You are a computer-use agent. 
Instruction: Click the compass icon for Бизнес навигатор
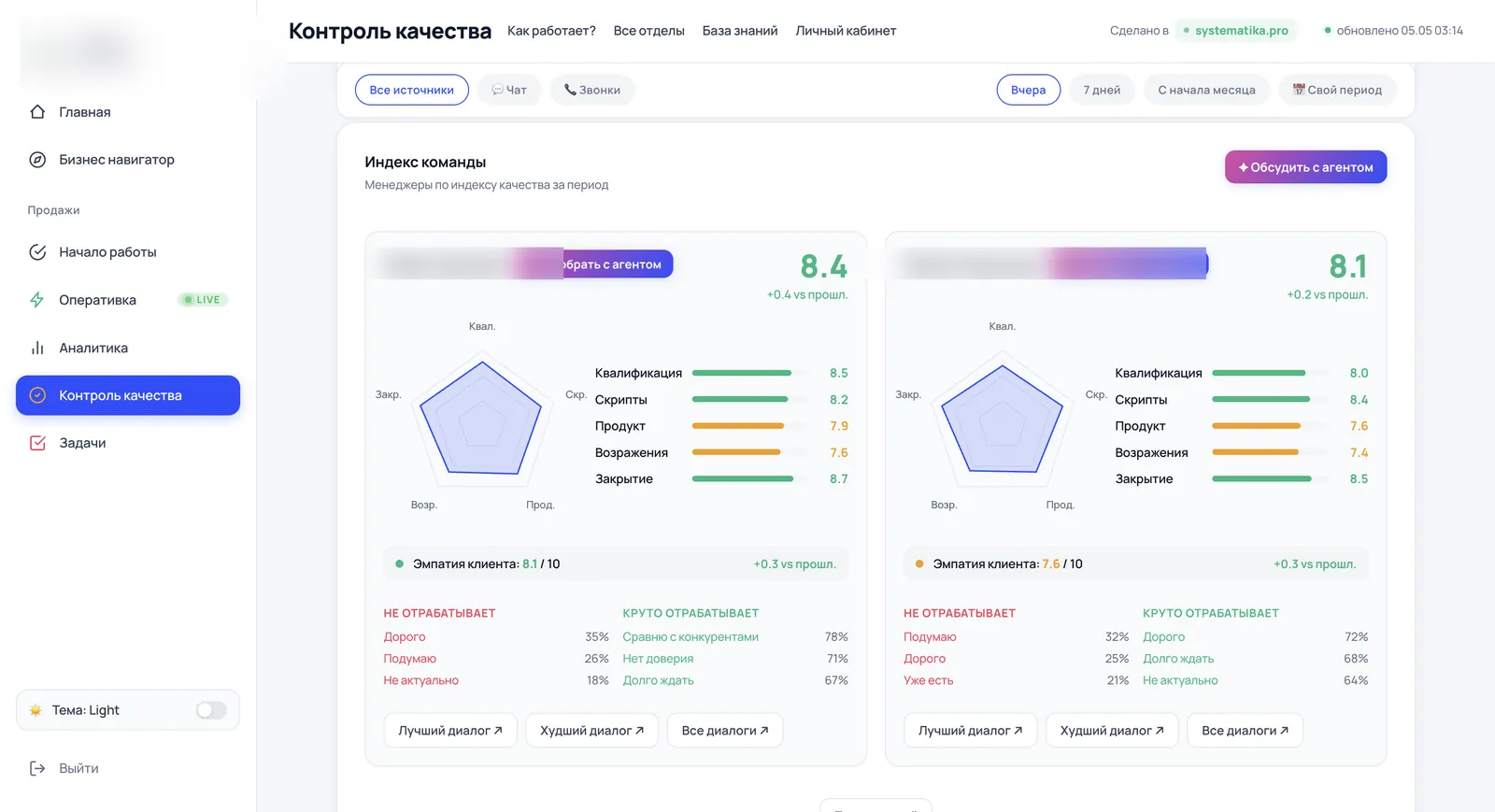pos(37,160)
